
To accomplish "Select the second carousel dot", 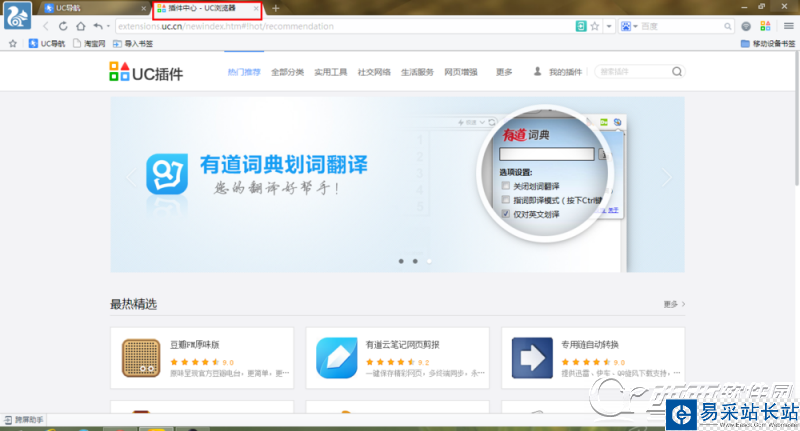I will [x=415, y=261].
